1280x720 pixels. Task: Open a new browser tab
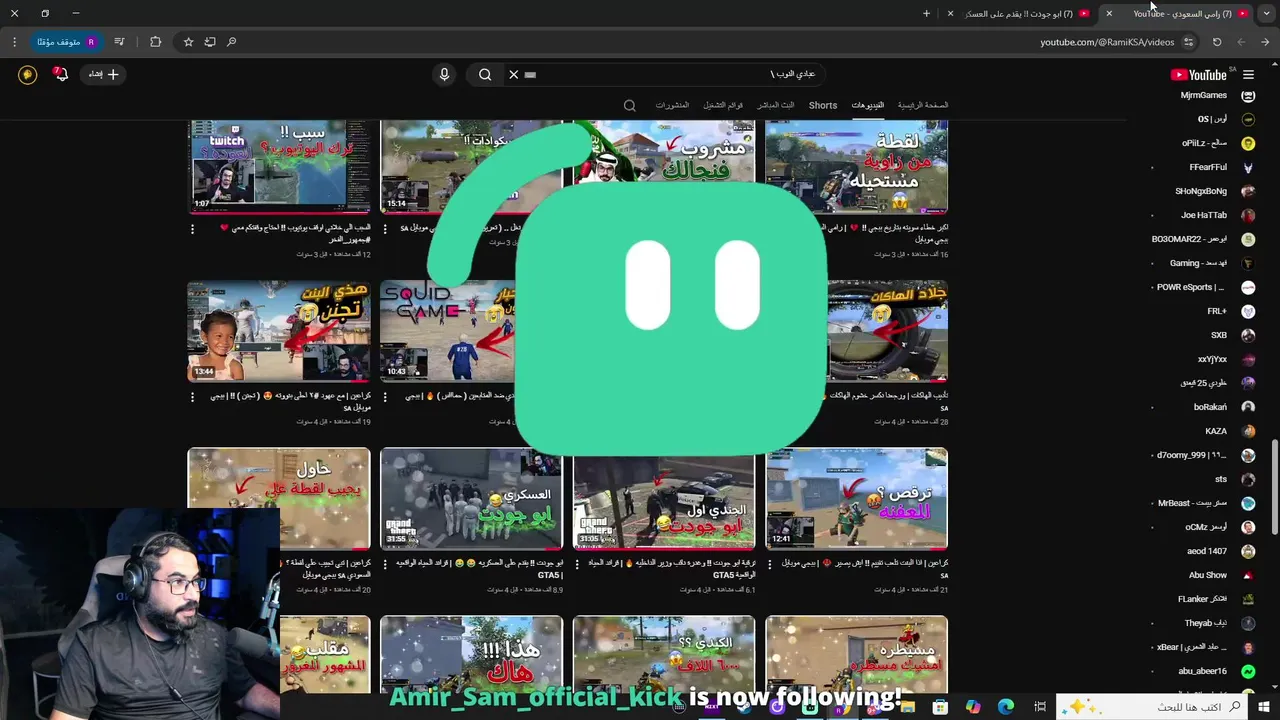(x=926, y=13)
